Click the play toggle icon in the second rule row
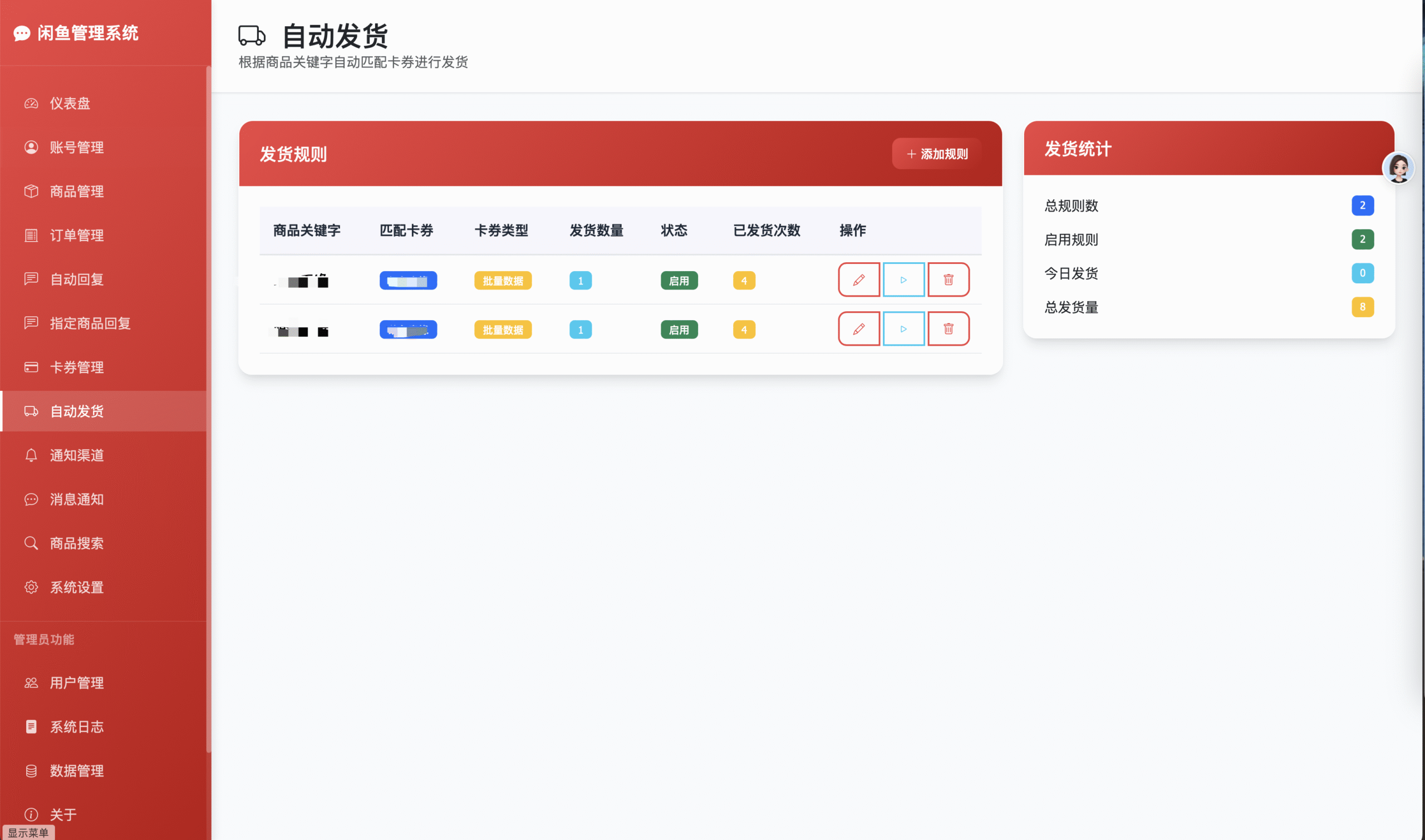 (x=903, y=329)
